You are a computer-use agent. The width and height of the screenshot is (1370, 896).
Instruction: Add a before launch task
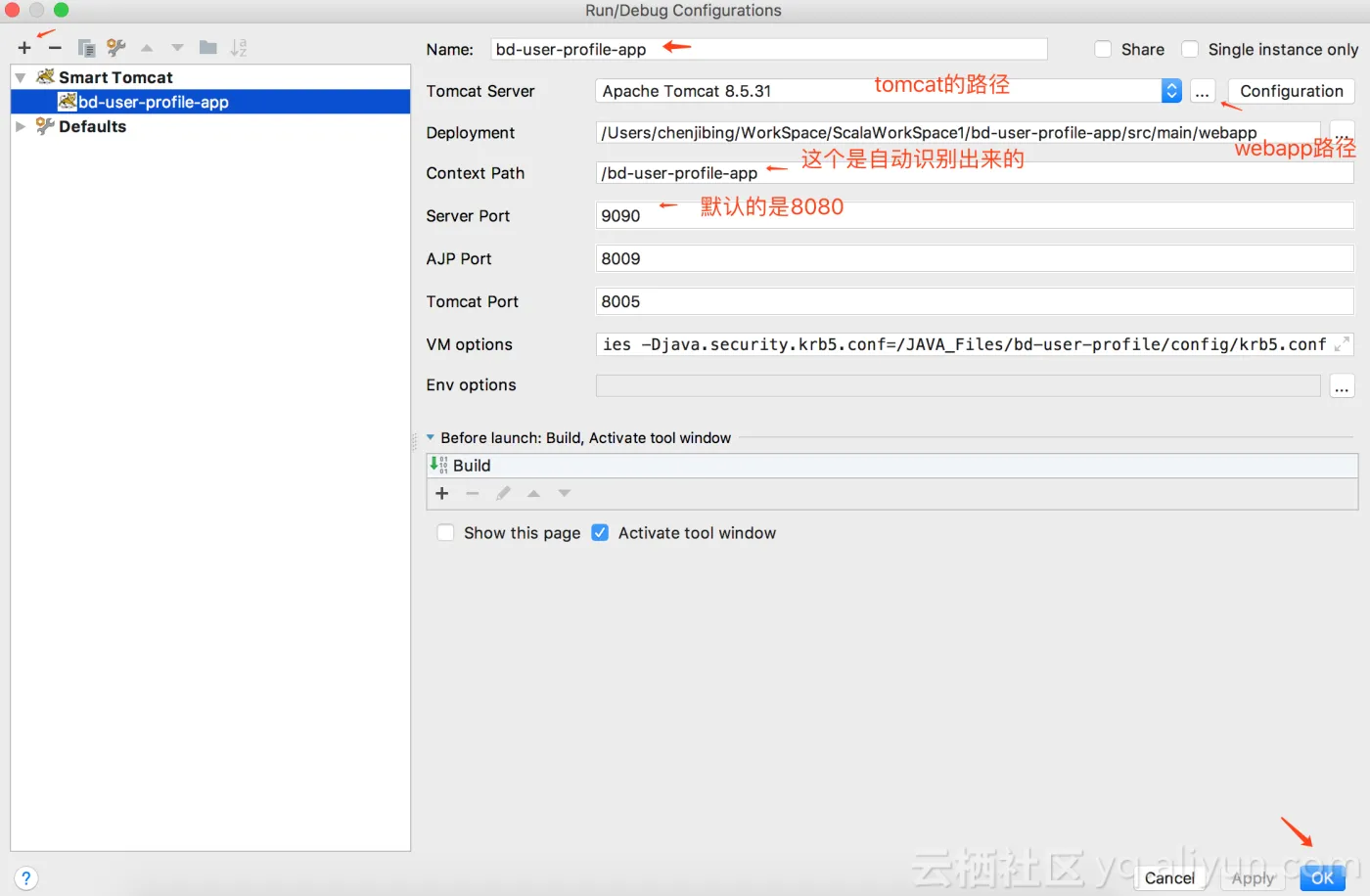[x=442, y=494]
